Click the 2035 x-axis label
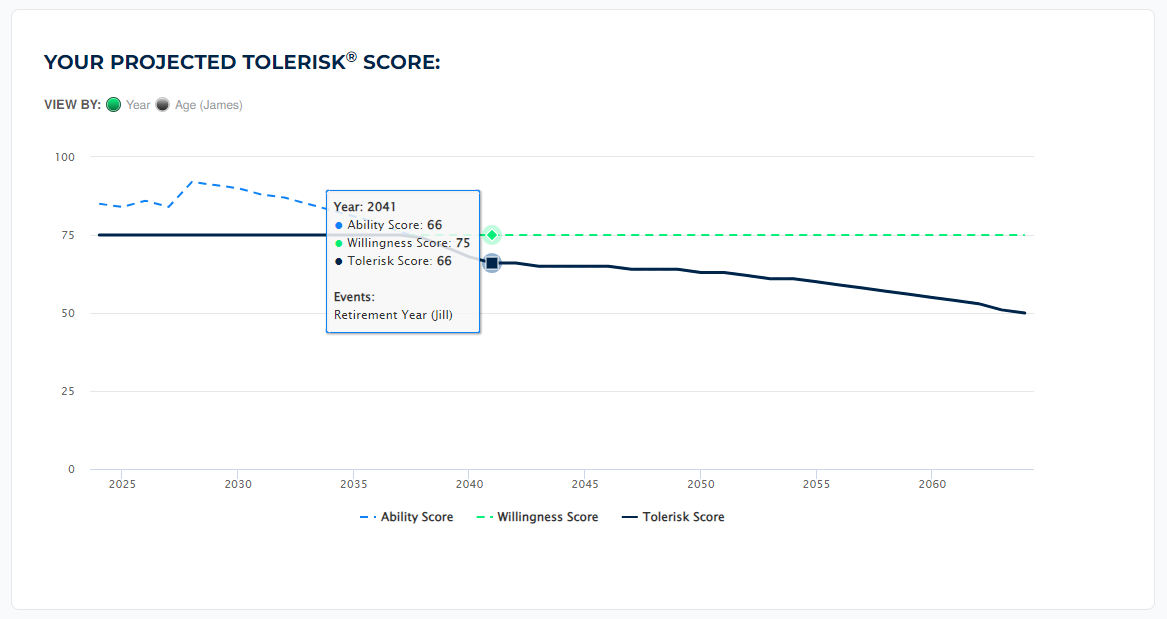 tap(354, 484)
